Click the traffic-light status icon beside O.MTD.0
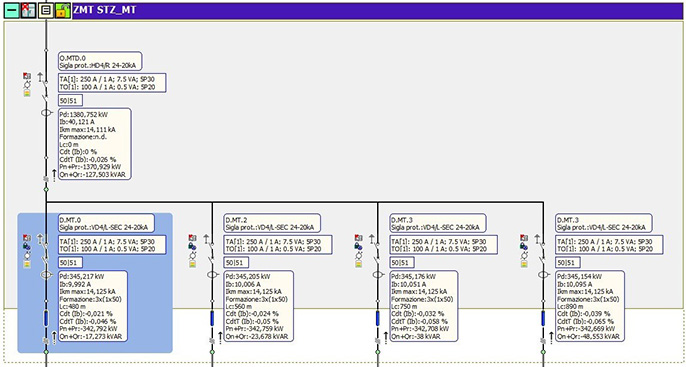 point(27,93)
